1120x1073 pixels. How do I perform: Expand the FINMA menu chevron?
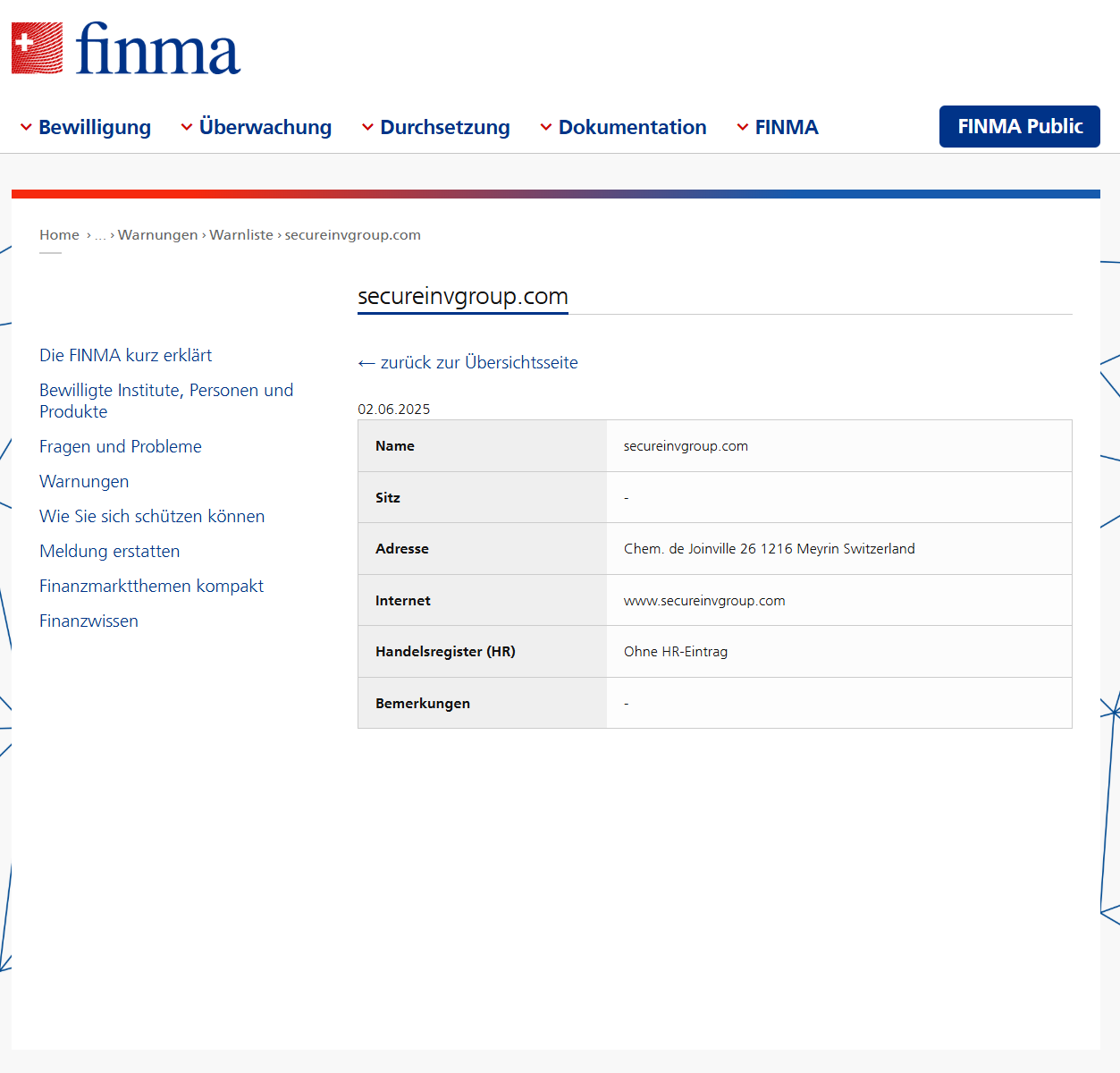(743, 128)
